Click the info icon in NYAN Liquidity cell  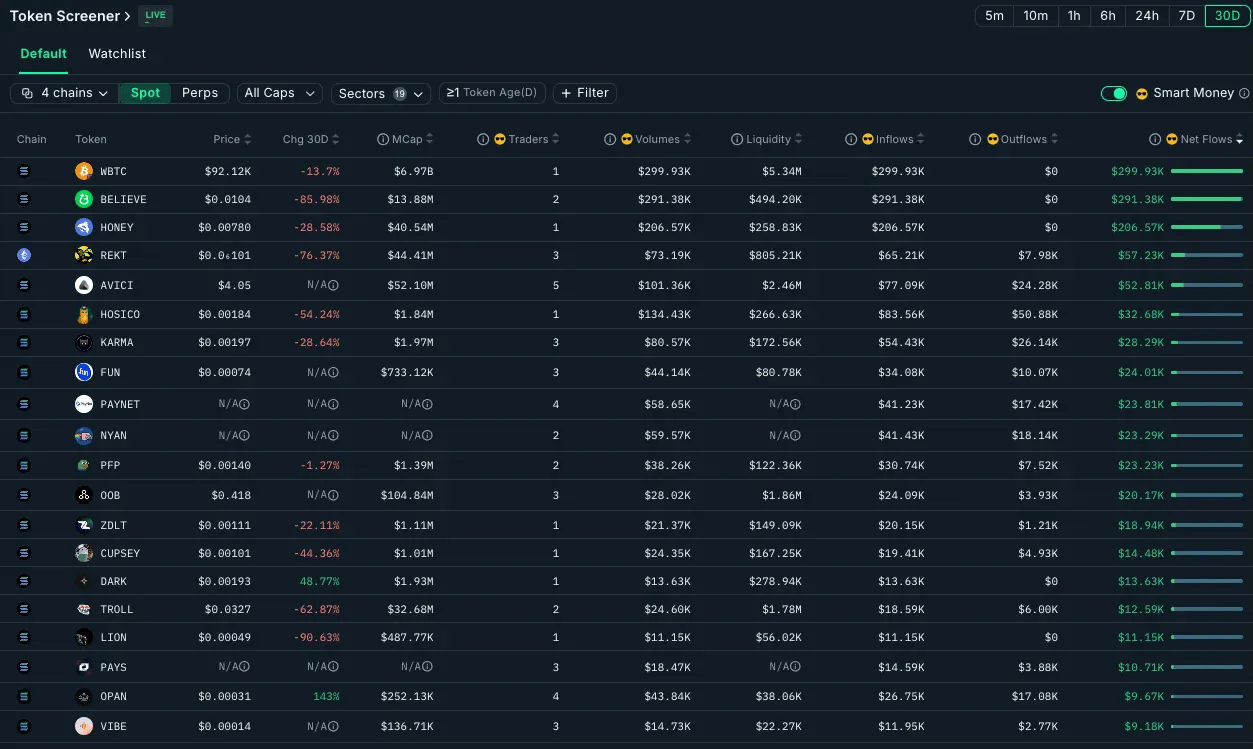[x=796, y=435]
